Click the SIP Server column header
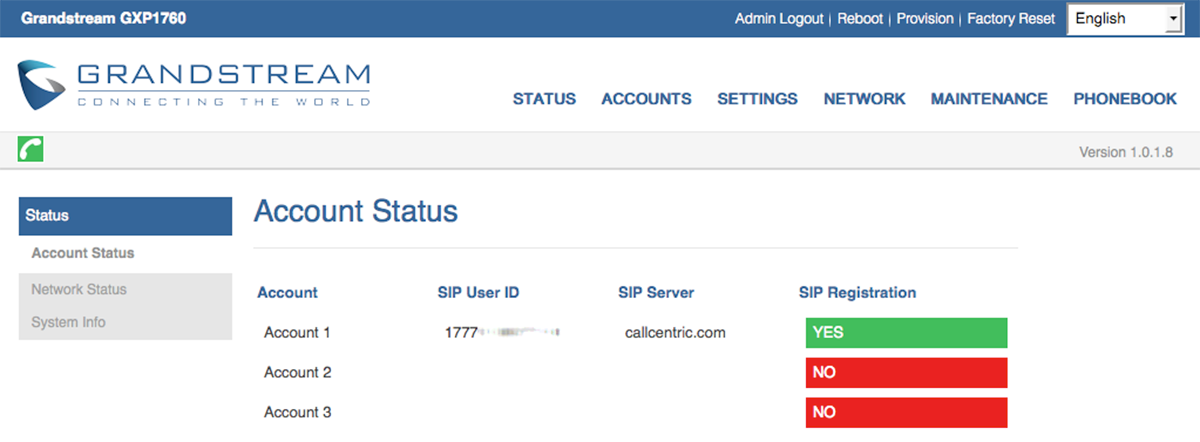 pyautogui.click(x=656, y=293)
